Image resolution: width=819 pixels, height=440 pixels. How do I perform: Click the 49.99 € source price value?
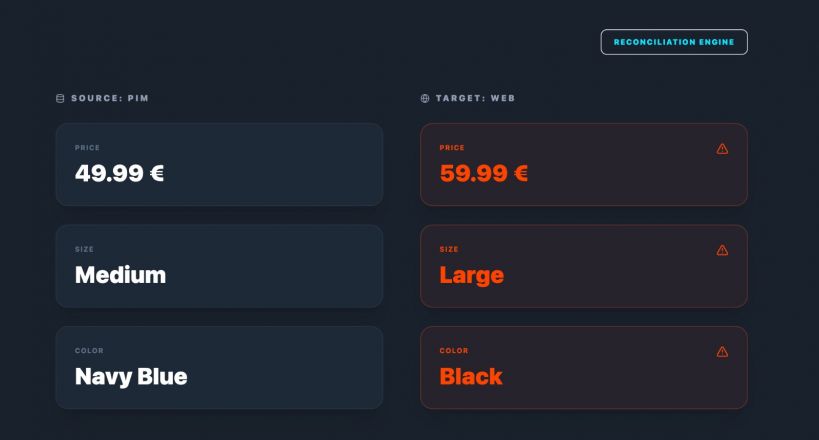119,173
